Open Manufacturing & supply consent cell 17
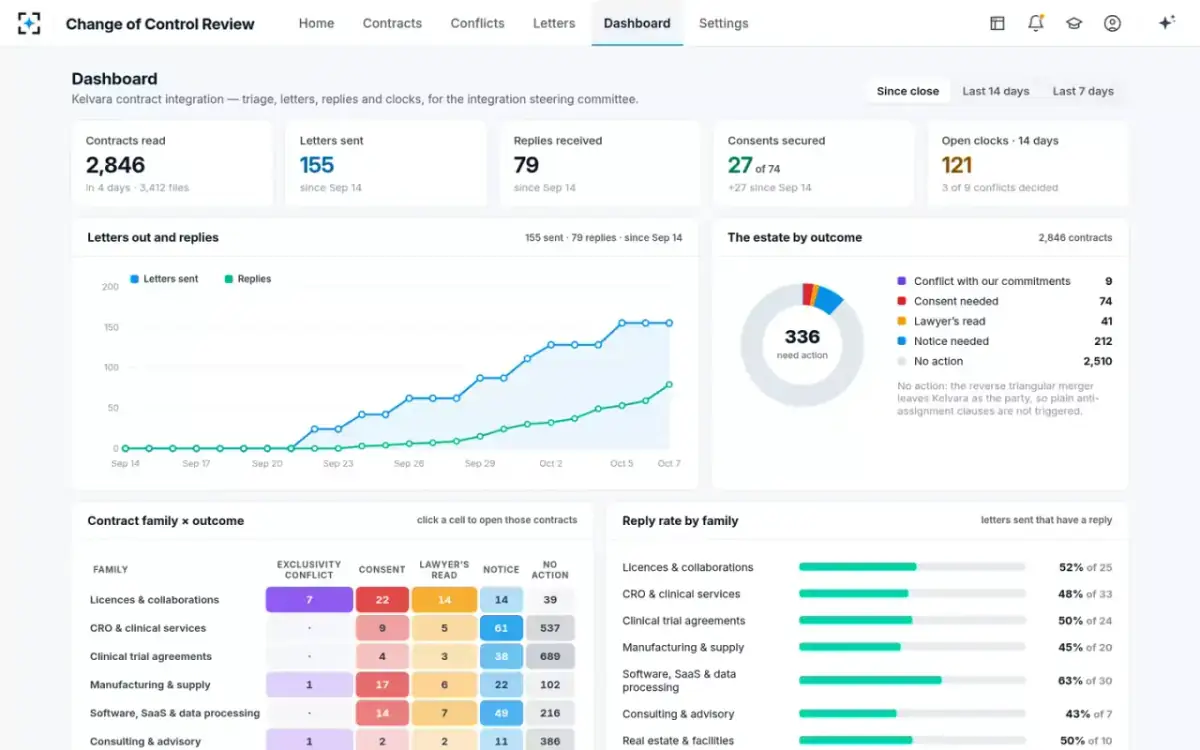 [382, 685]
